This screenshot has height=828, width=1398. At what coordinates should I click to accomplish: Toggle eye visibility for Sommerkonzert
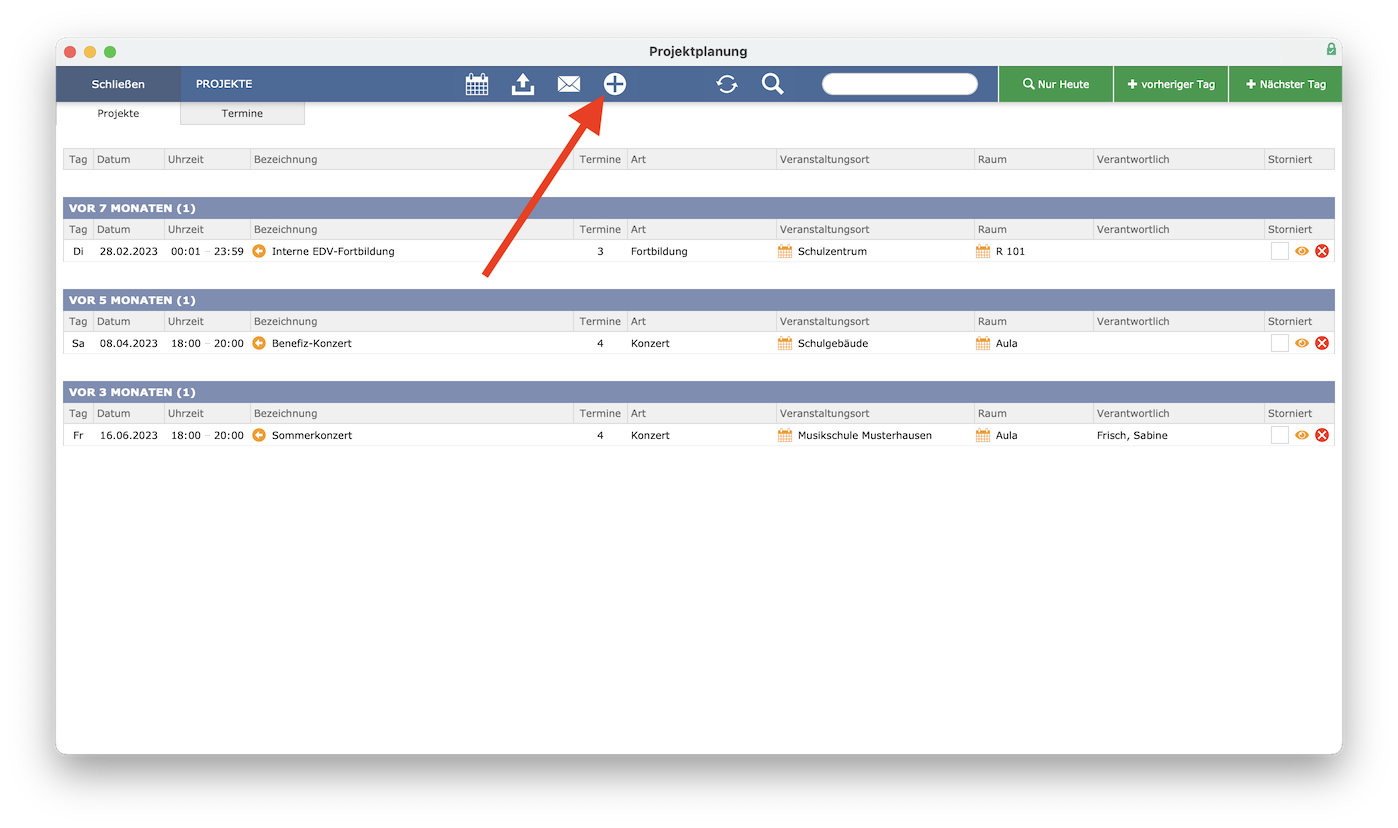pos(1302,435)
